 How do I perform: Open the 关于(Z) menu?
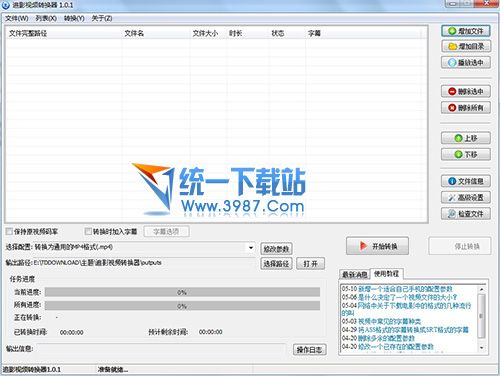coord(102,18)
